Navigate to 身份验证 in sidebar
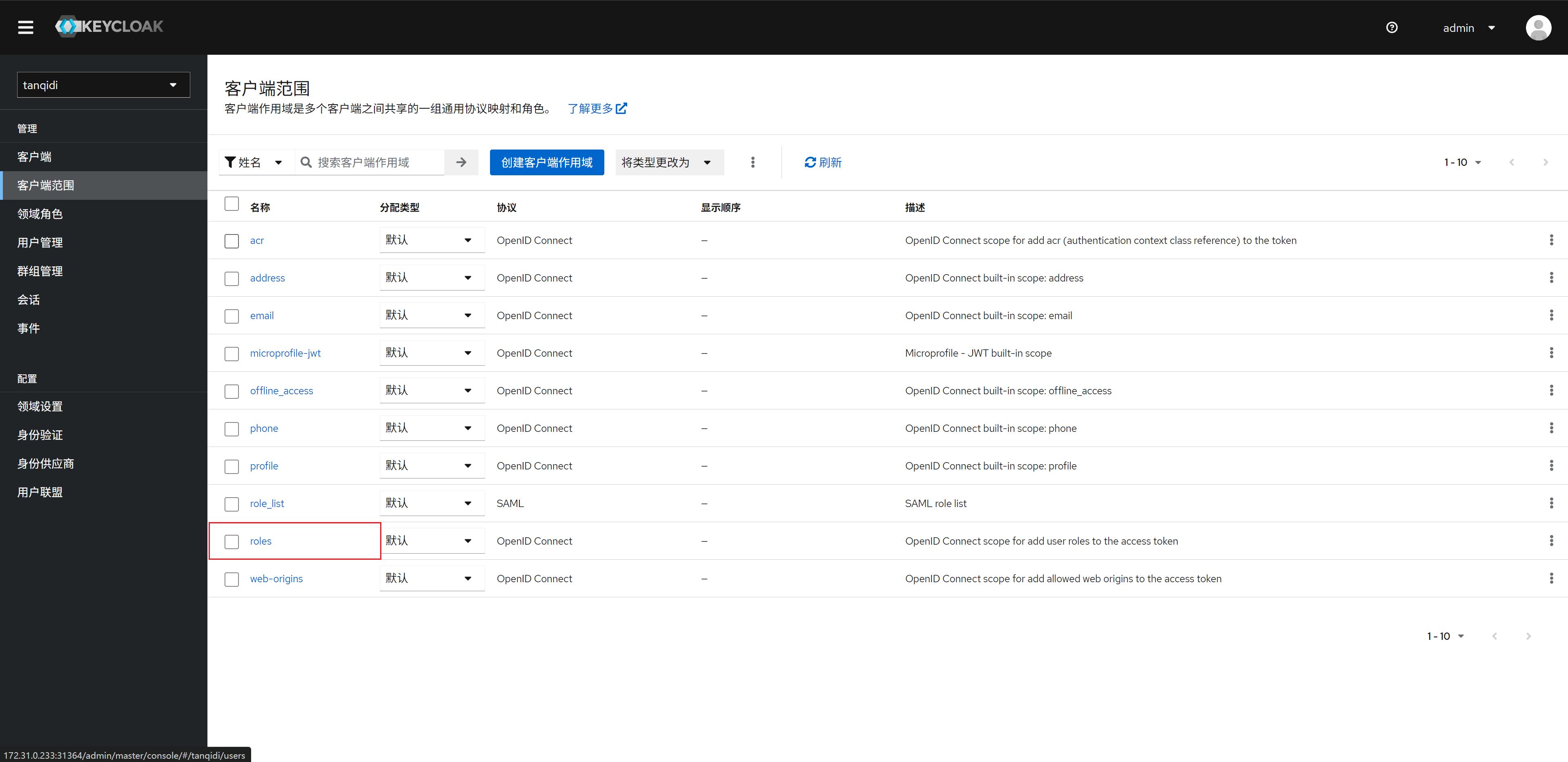This screenshot has height=762, width=1568. click(x=103, y=435)
